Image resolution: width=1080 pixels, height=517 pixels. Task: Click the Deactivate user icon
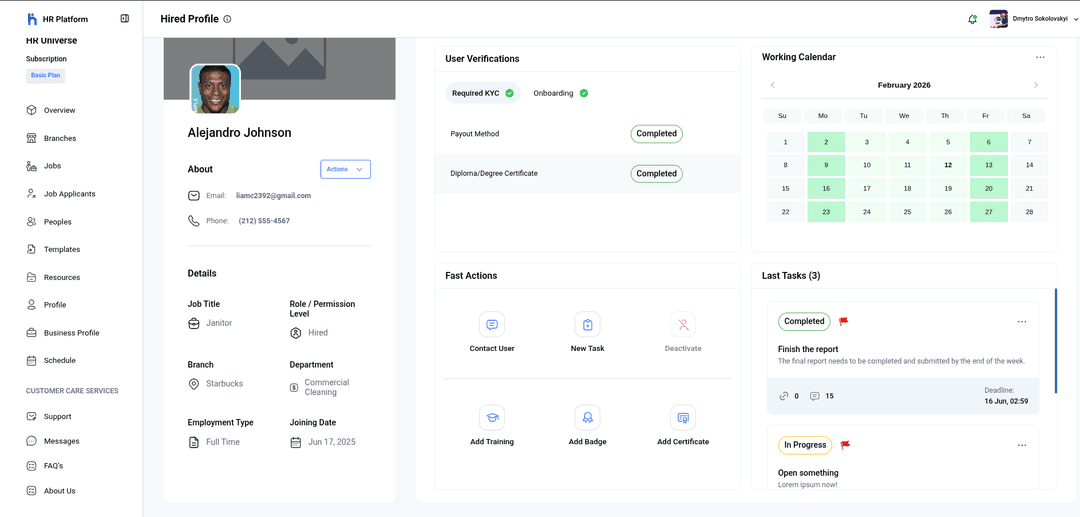tap(683, 325)
